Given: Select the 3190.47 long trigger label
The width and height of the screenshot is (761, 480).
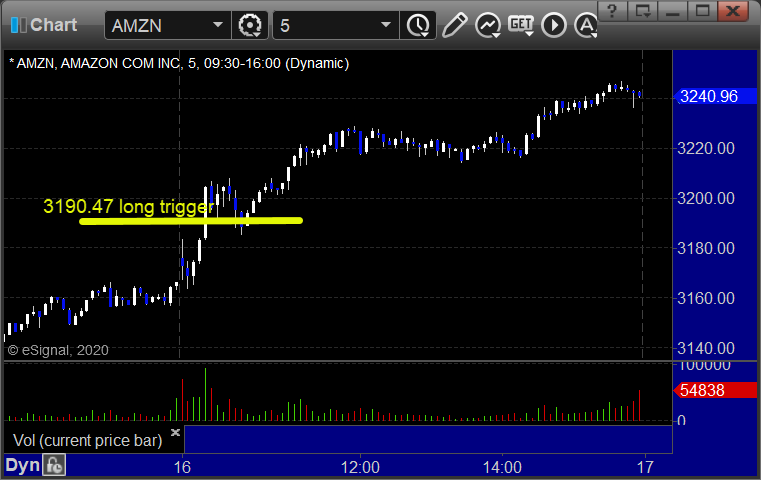Looking at the screenshot, I should pos(128,206).
